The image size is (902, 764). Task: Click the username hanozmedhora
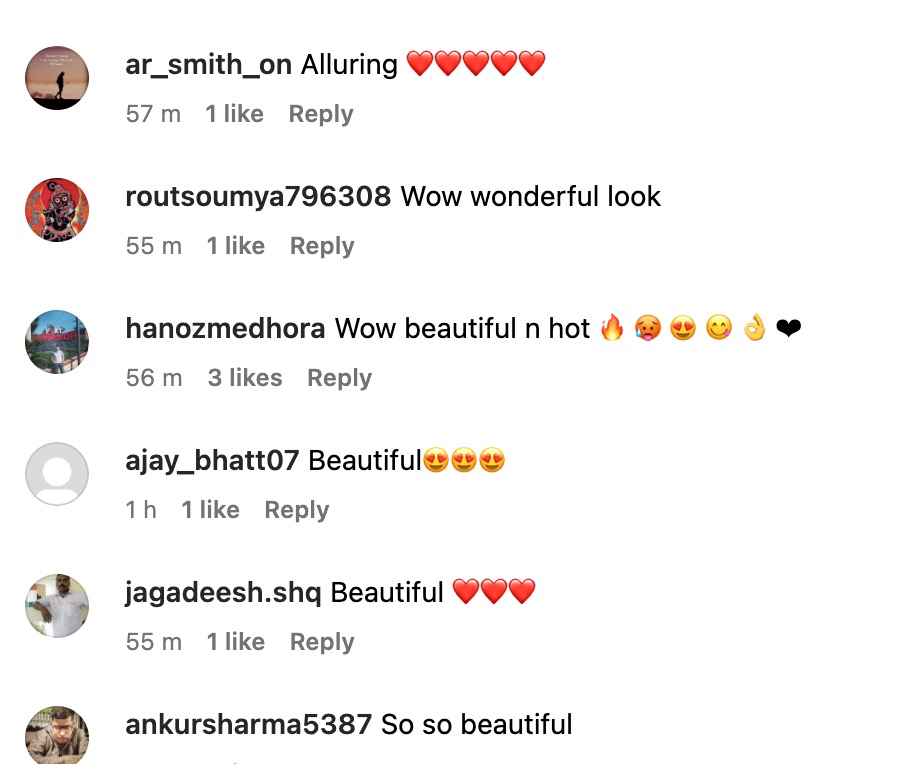click(x=226, y=328)
